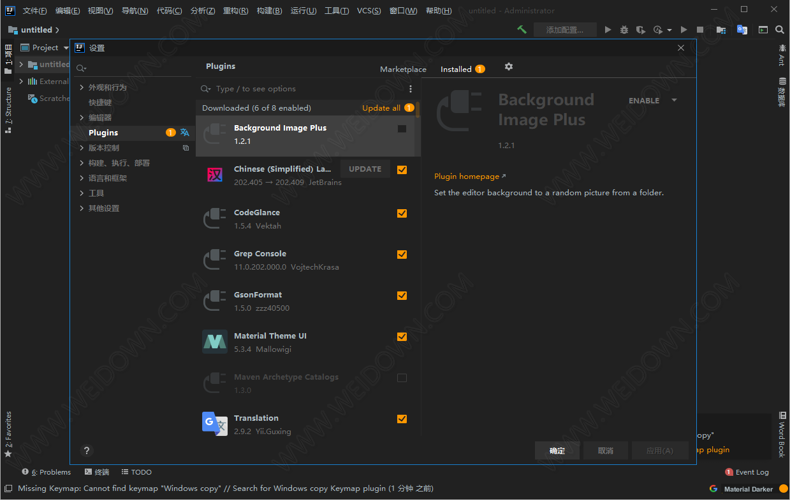Expand the 其他设置 settings category
The image size is (790, 500).
82,208
